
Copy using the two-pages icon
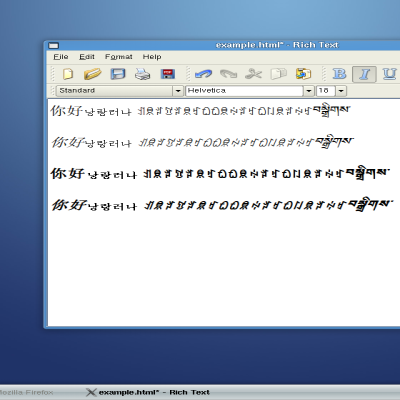pos(279,74)
